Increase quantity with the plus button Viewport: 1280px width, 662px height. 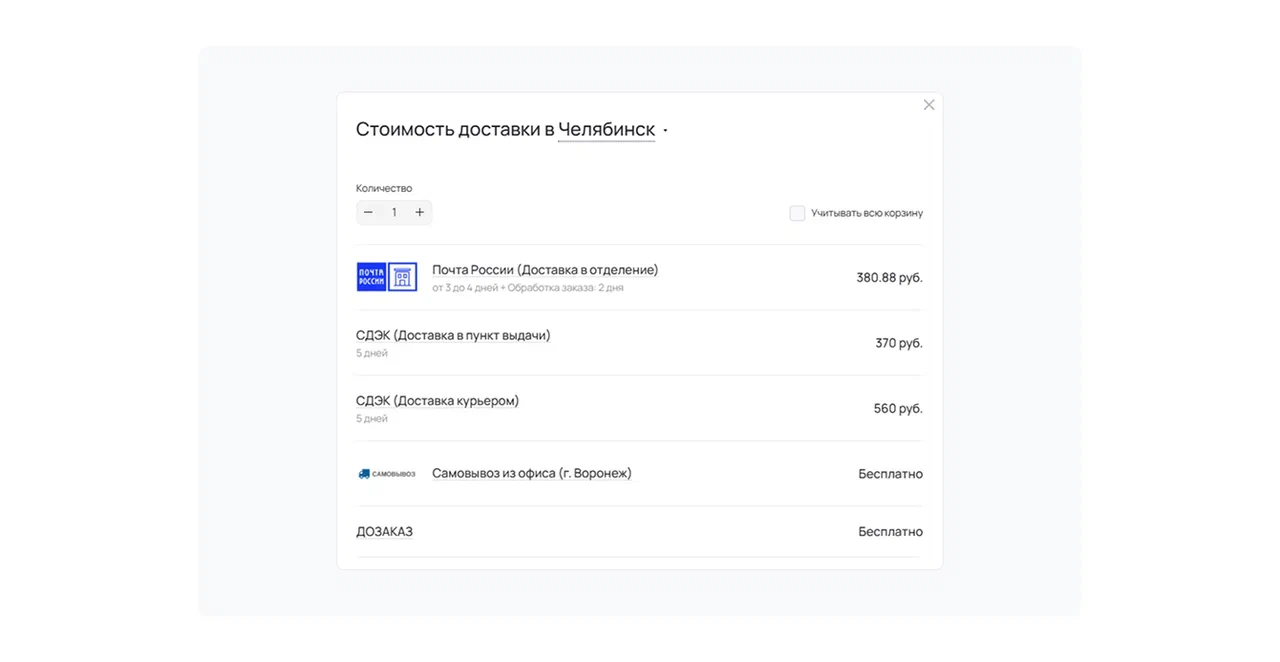tap(420, 212)
